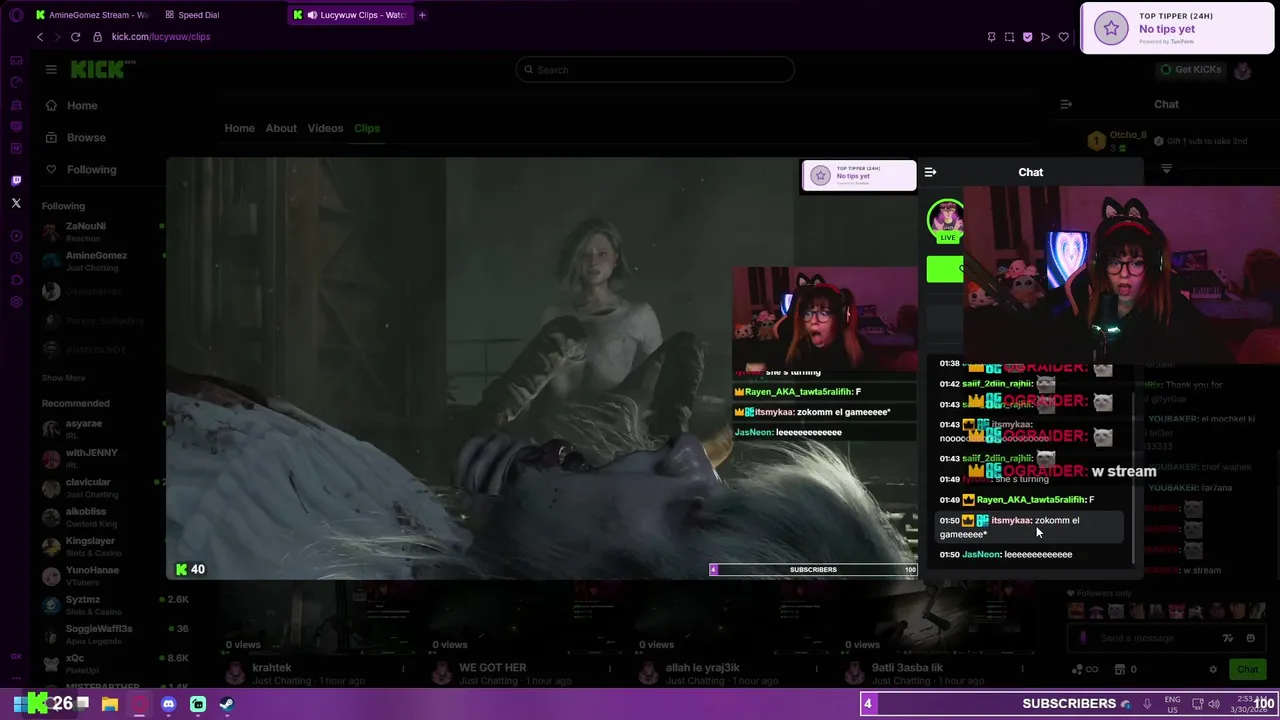Open Following in Kick left sidebar
The height and width of the screenshot is (720, 1280).
pyautogui.click(x=91, y=170)
